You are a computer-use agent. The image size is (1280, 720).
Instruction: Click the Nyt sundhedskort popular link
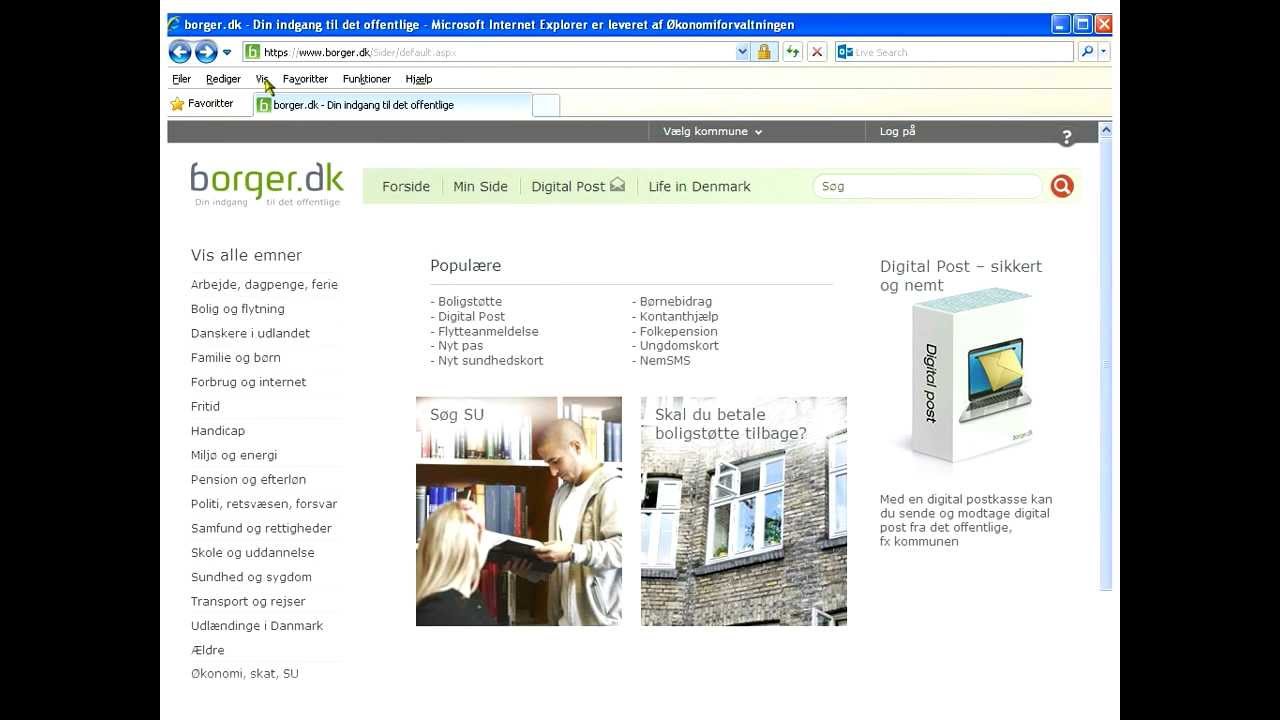(490, 361)
